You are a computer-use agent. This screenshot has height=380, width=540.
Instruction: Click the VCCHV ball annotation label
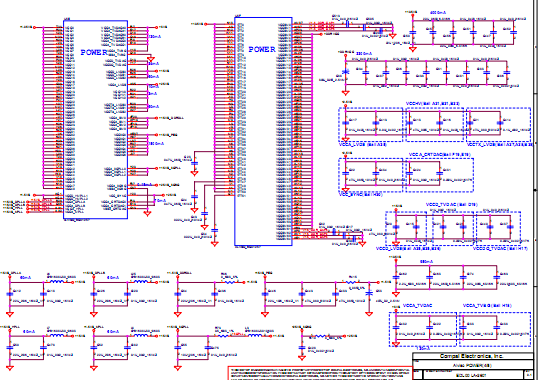433,104
